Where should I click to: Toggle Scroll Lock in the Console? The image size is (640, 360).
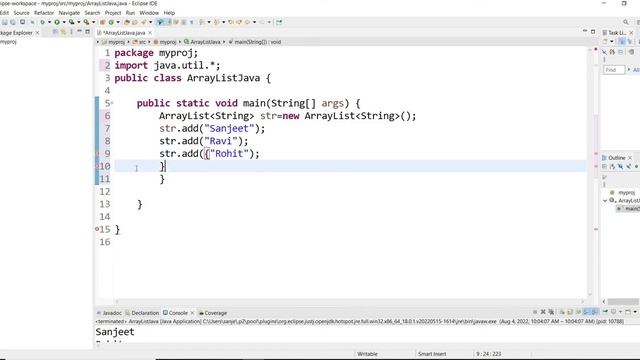pos(570,312)
